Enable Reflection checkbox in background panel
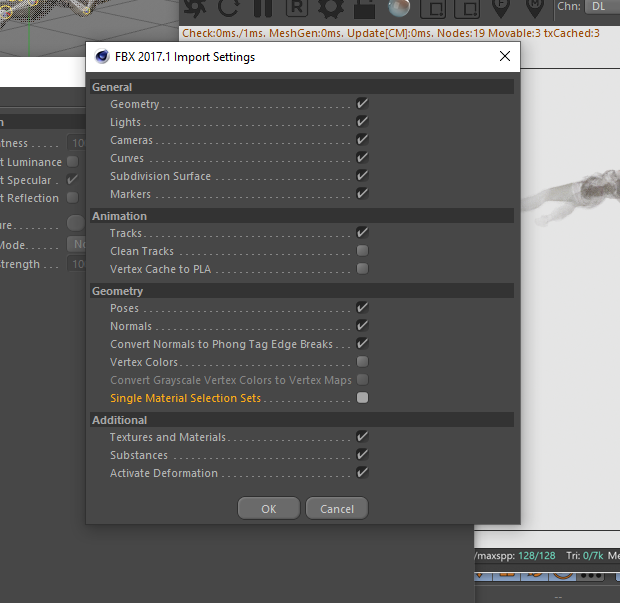 73,197
